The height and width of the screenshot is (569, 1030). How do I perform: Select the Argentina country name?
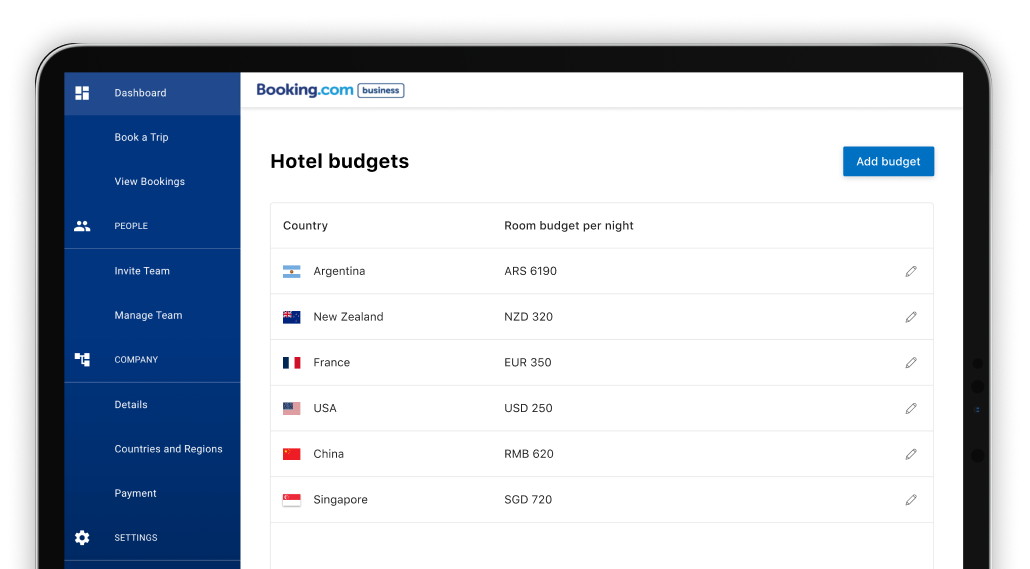[x=339, y=271]
